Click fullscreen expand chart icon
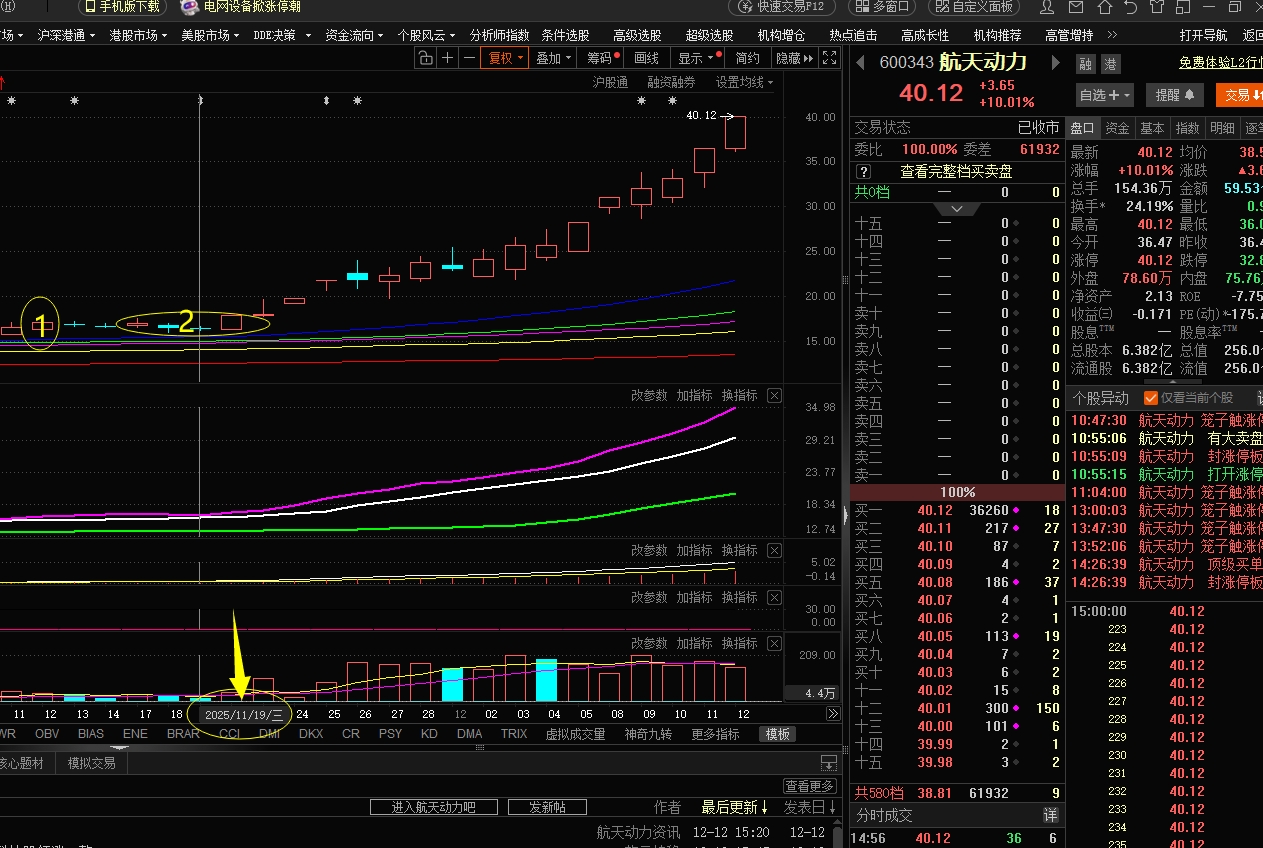This screenshot has width=1263, height=848. 830,58
